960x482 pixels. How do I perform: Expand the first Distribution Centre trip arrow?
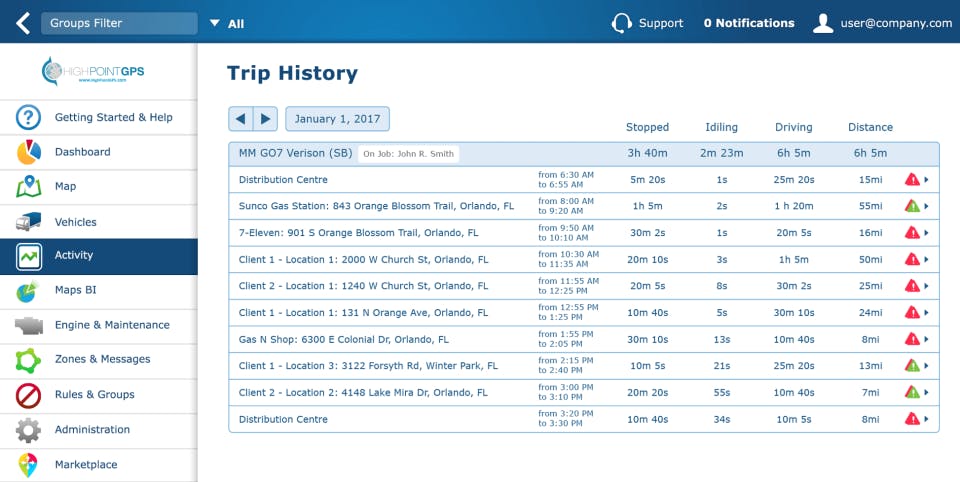926,179
